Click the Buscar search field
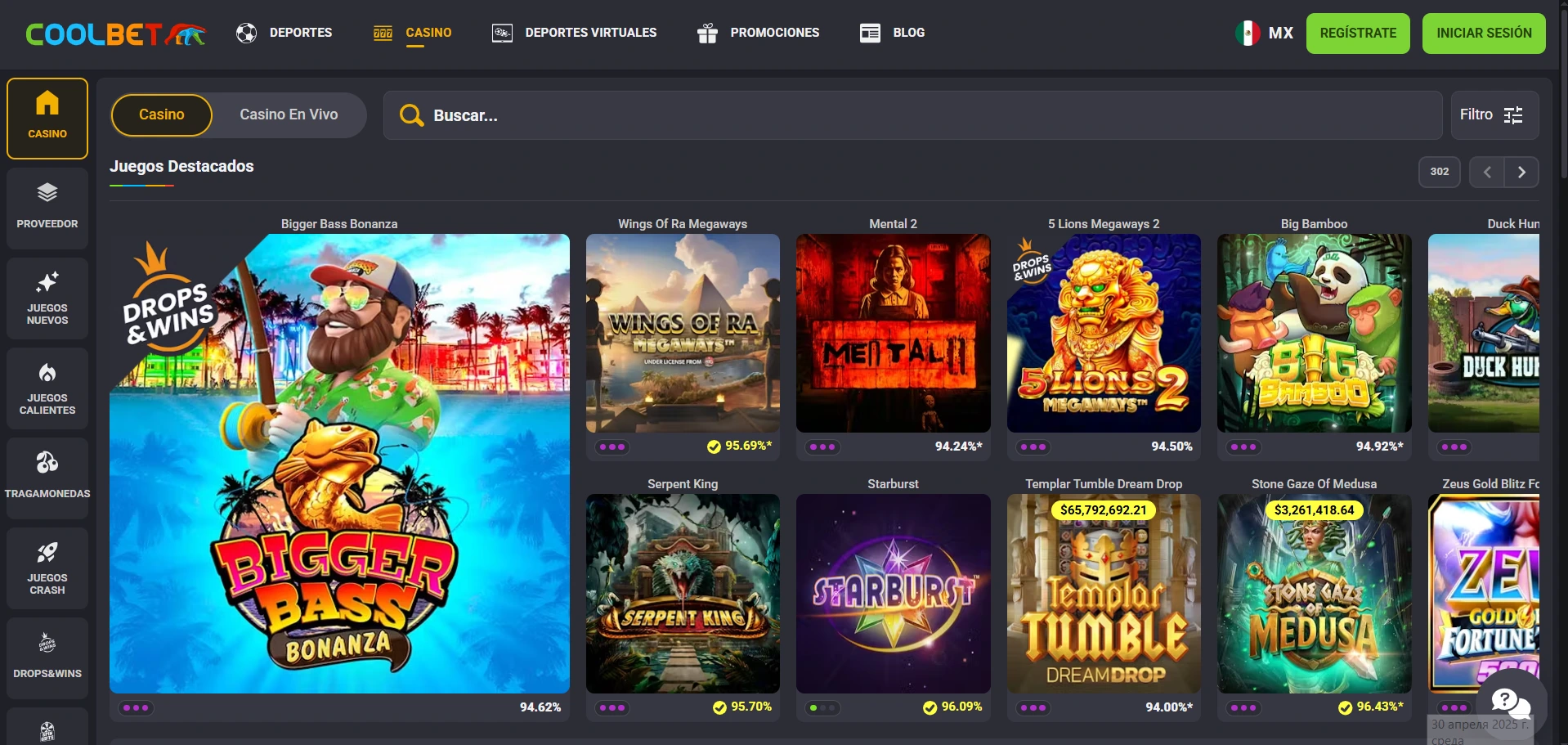The width and height of the screenshot is (1568, 745). coord(912,115)
